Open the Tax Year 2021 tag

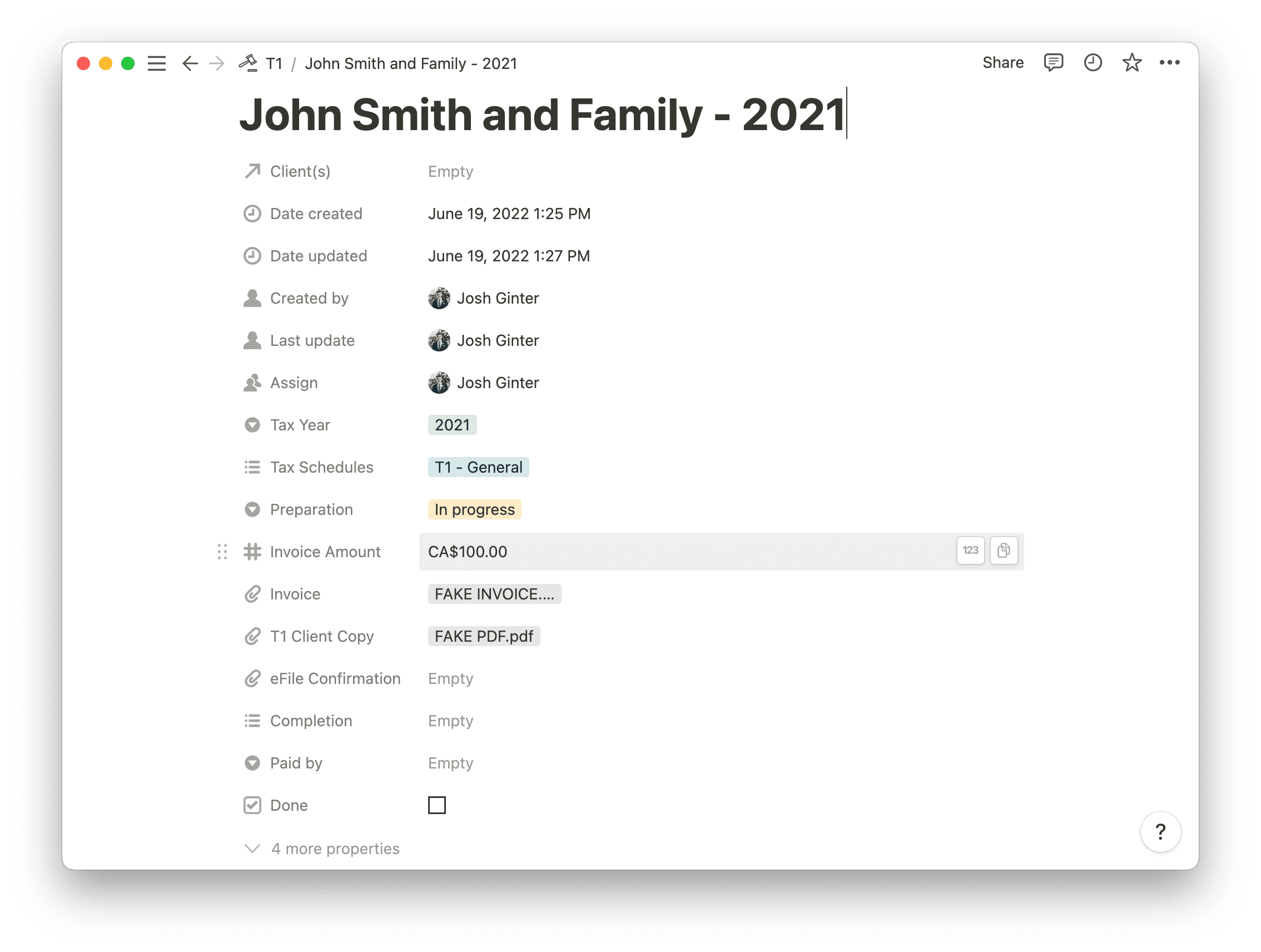pos(452,425)
